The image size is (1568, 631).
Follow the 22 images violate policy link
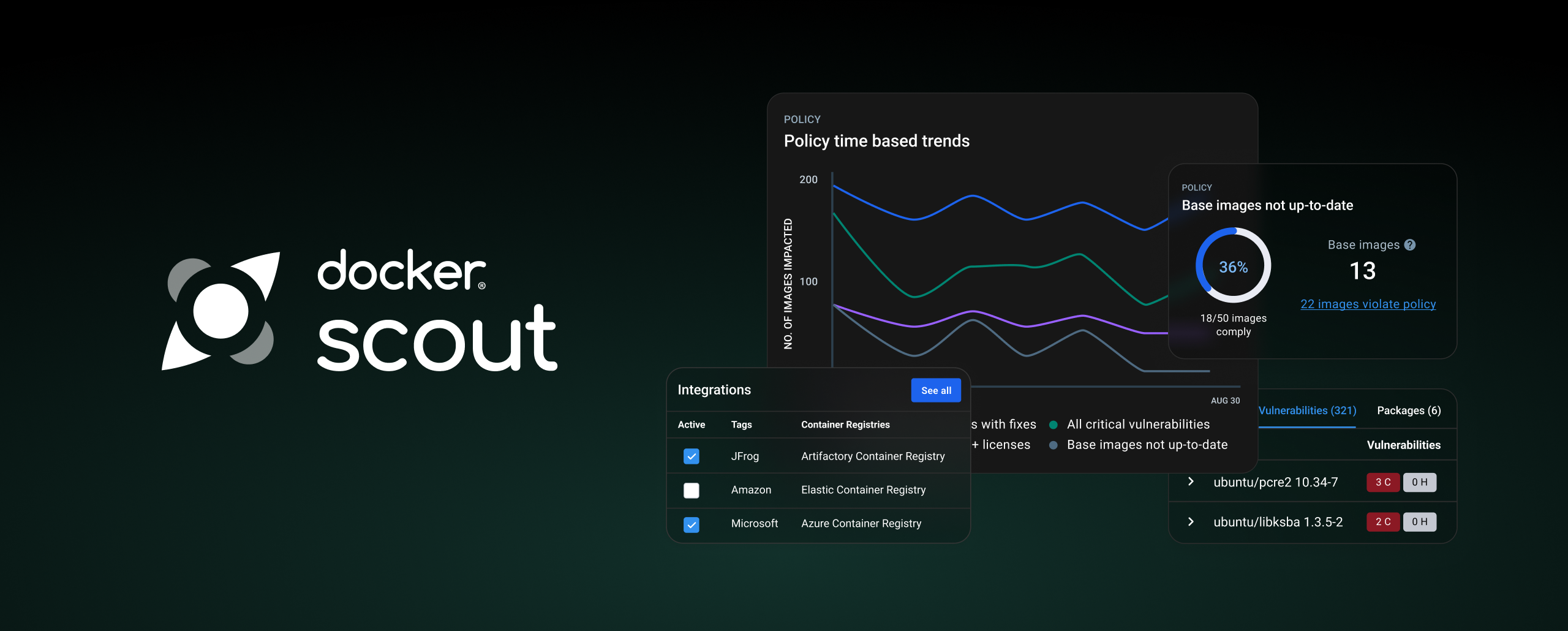[1368, 304]
